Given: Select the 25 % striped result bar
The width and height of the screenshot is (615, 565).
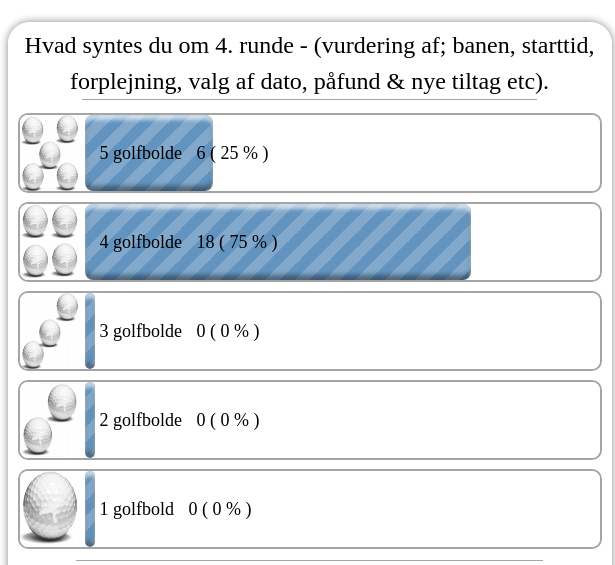Looking at the screenshot, I should click(149, 153).
